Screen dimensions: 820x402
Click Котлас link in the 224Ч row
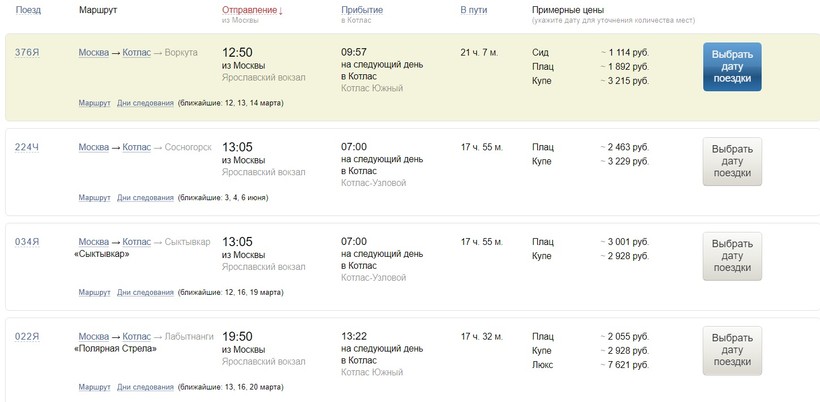point(136,147)
